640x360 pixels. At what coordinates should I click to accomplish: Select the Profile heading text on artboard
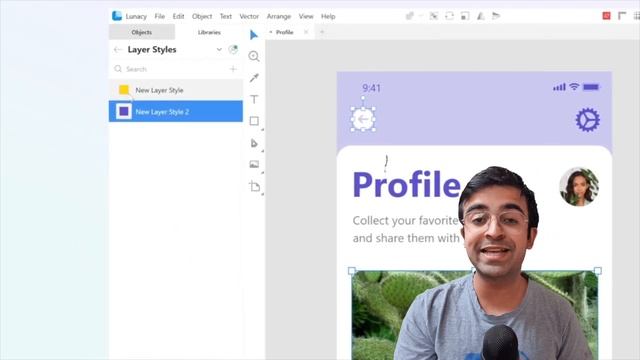point(407,184)
